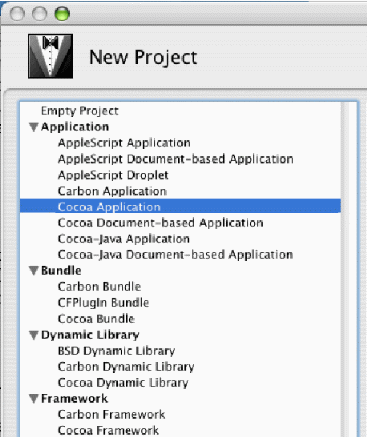
Task: Pick the AppleScript Droplet template
Action: tap(113, 175)
